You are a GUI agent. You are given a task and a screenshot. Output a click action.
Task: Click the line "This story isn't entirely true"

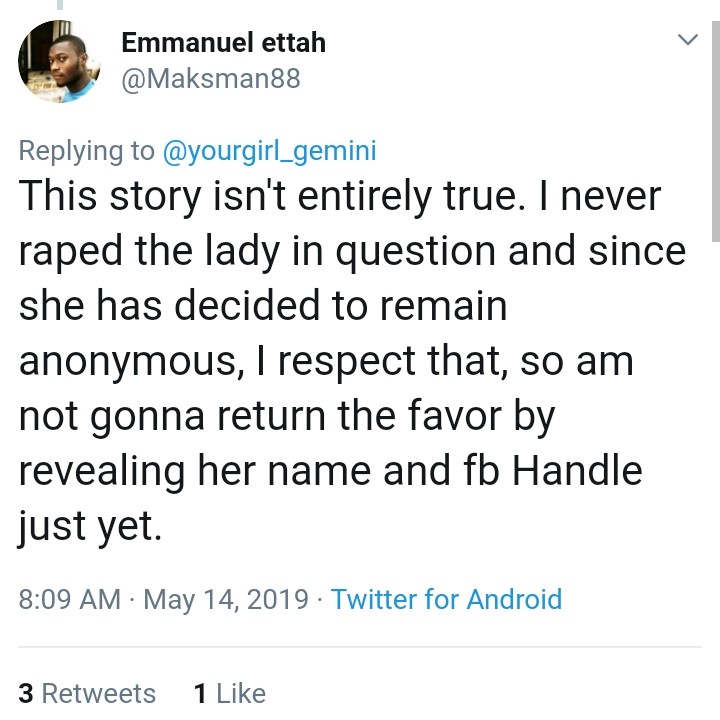point(258,196)
